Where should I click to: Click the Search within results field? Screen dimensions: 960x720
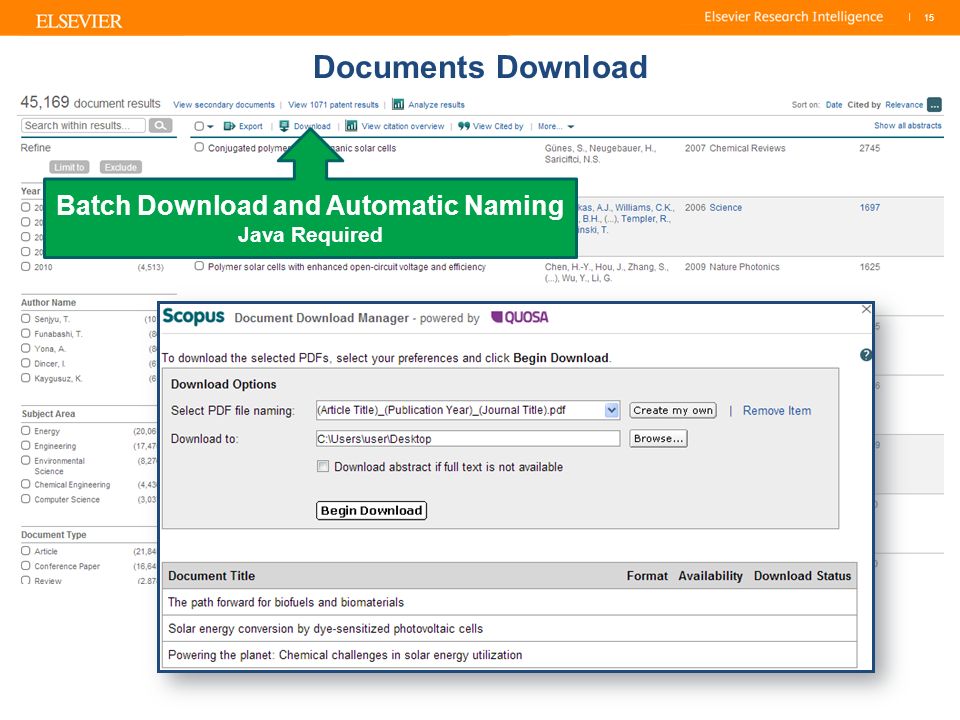84,126
